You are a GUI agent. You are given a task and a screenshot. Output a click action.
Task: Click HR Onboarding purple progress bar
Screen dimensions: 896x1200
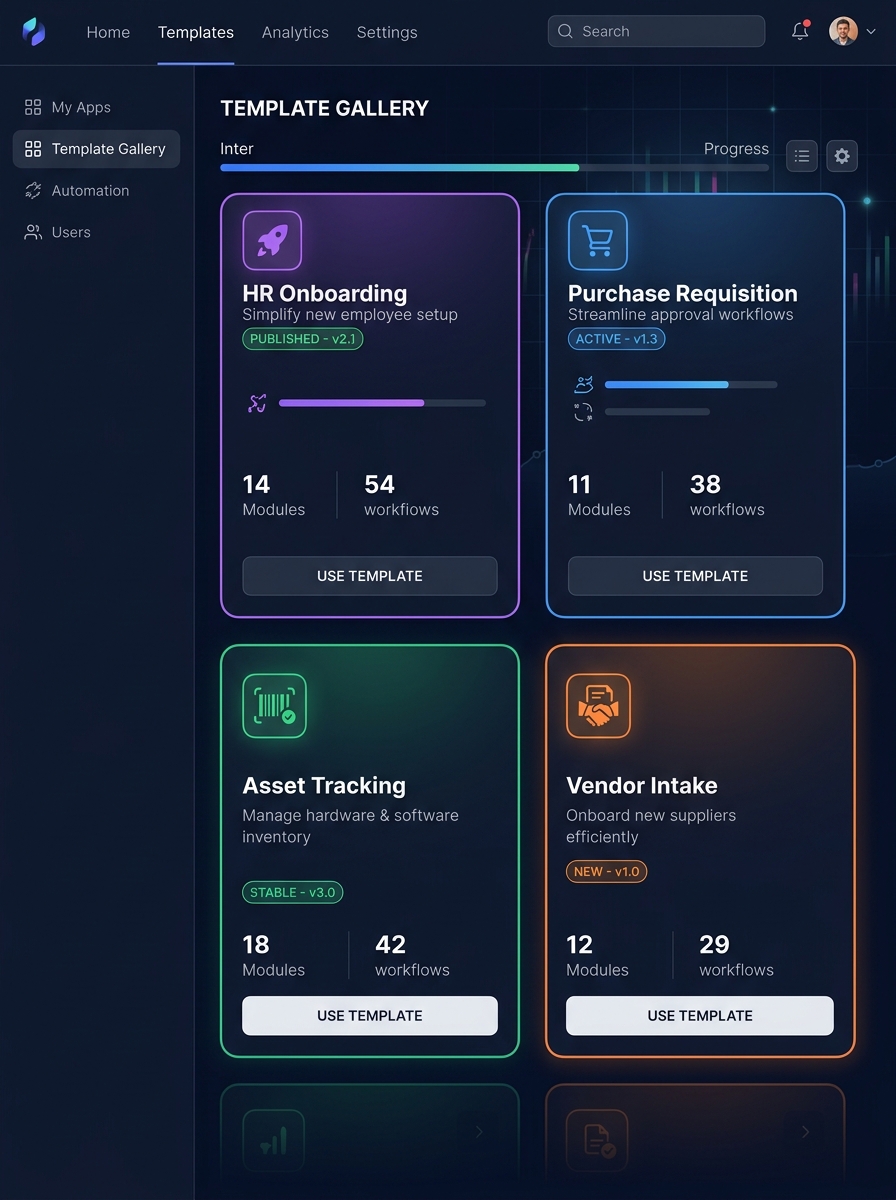tap(382, 403)
